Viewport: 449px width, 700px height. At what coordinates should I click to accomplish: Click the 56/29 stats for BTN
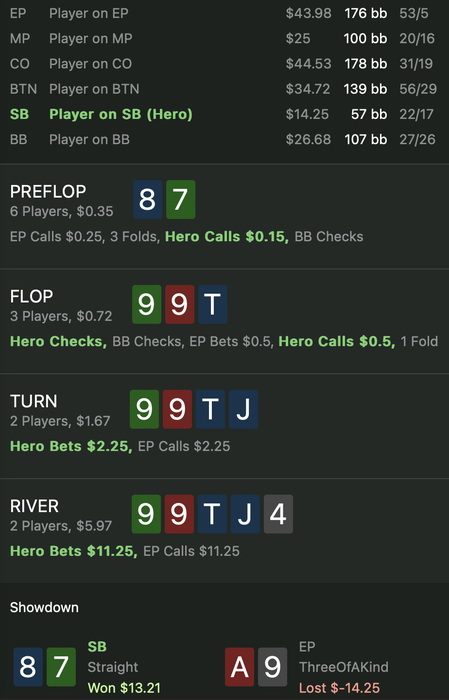coord(418,89)
